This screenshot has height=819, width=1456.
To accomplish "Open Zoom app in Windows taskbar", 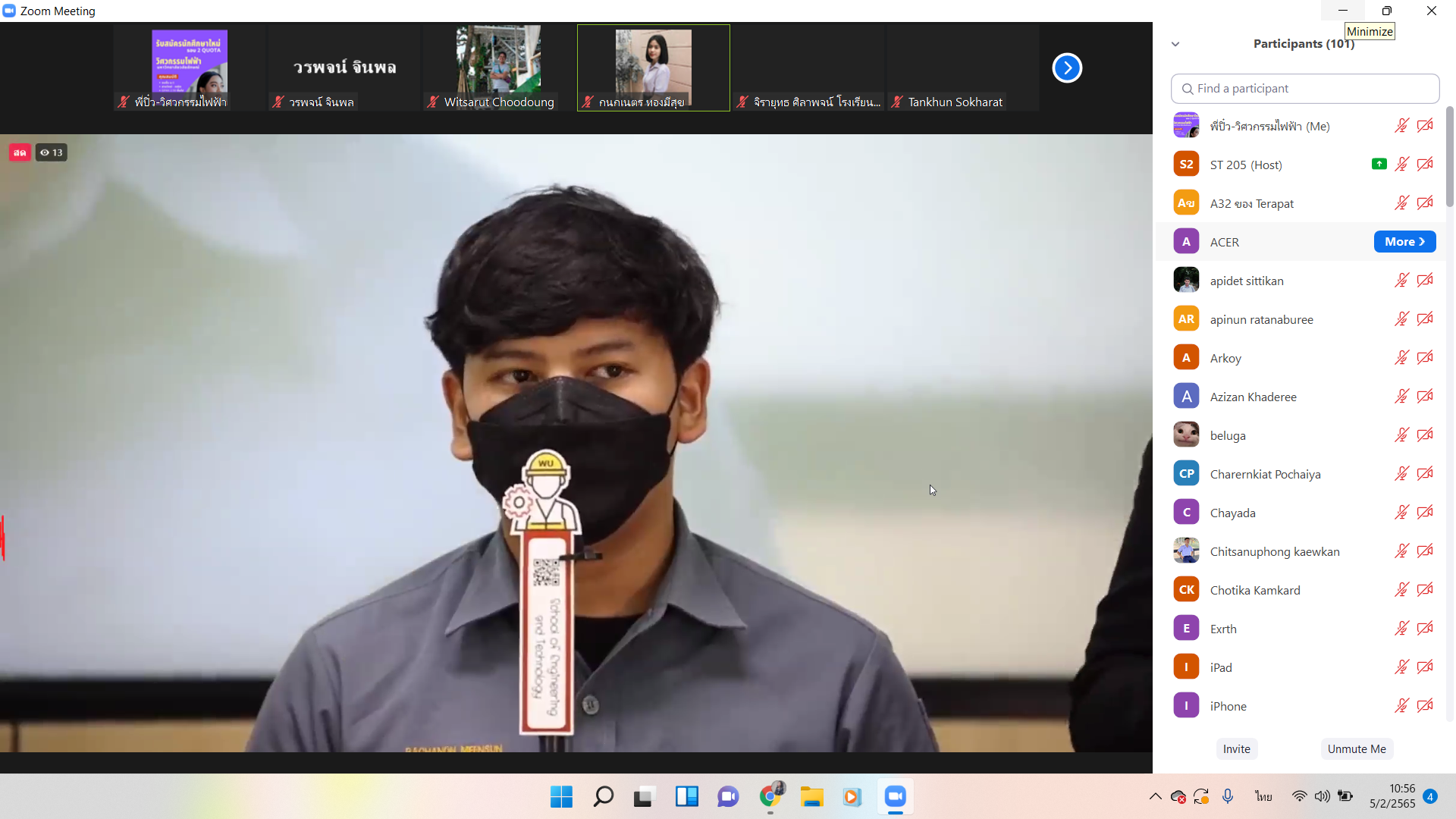I will [895, 796].
